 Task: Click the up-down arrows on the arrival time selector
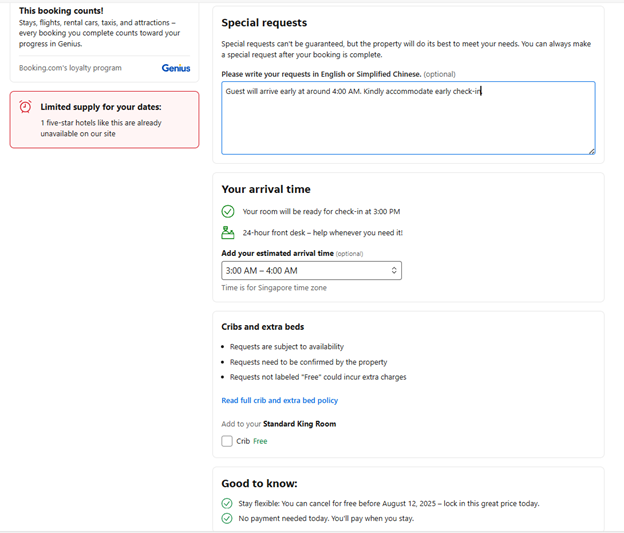point(394,270)
